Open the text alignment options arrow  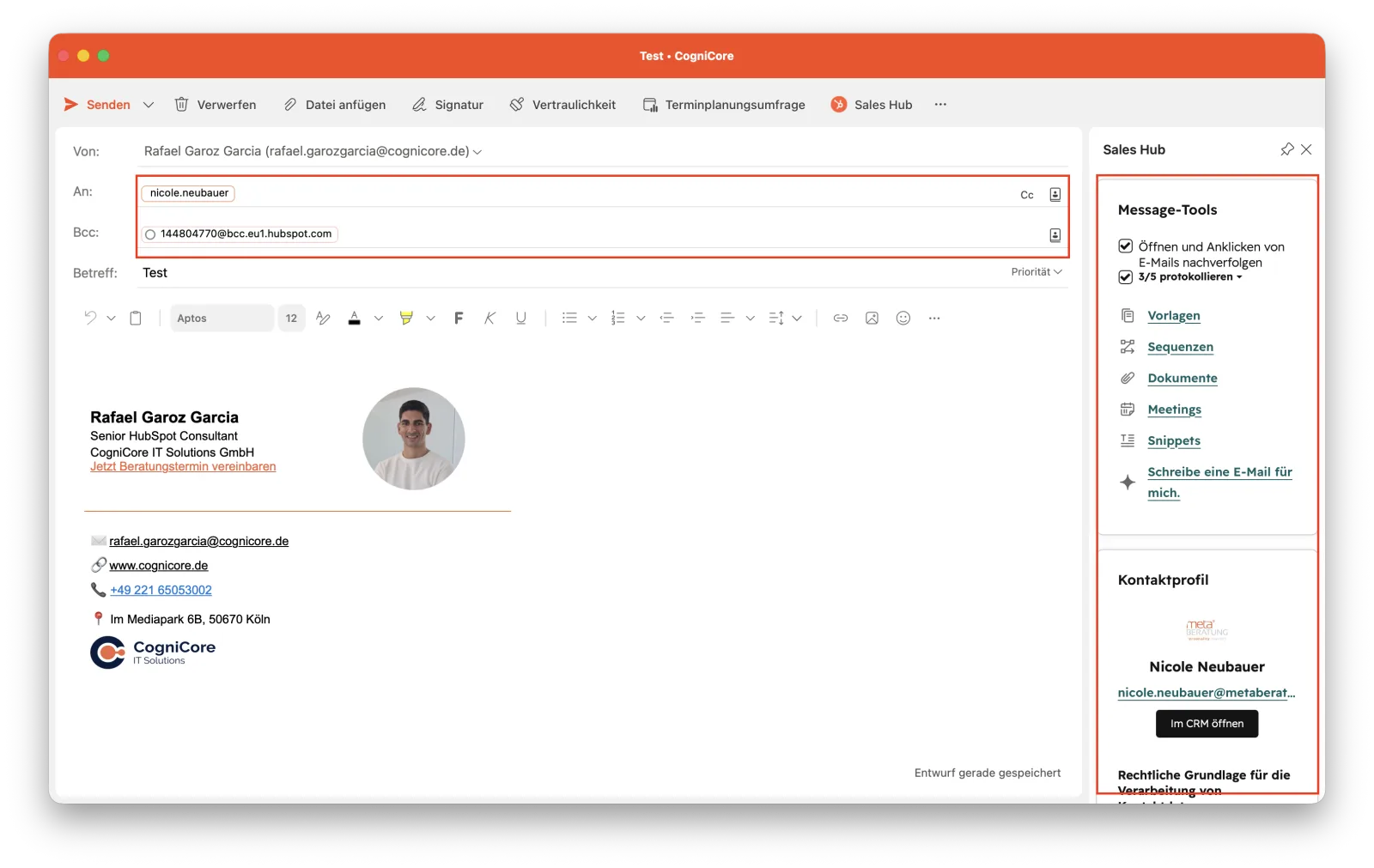(x=751, y=319)
